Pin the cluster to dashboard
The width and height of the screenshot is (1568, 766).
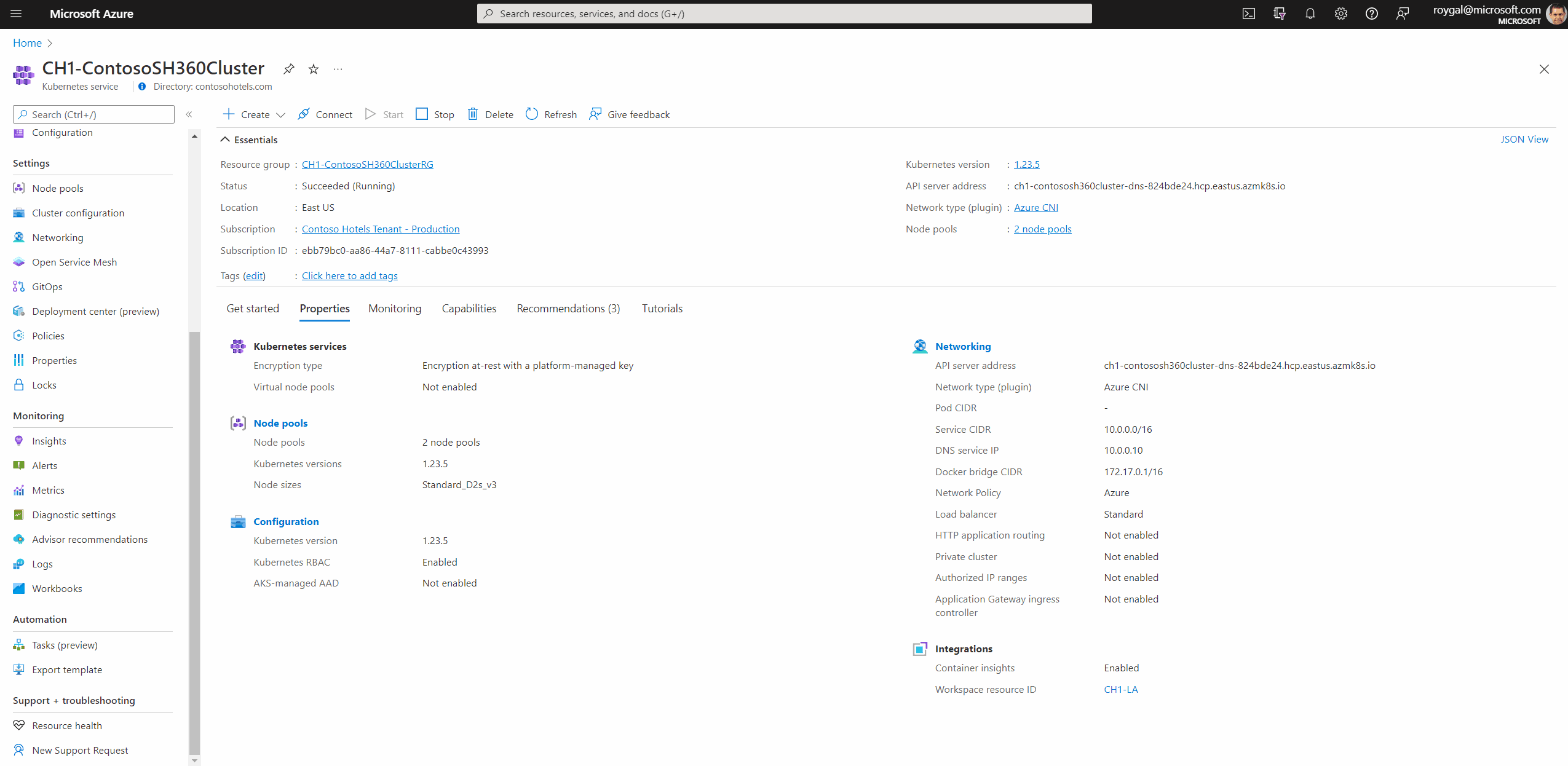tap(288, 69)
